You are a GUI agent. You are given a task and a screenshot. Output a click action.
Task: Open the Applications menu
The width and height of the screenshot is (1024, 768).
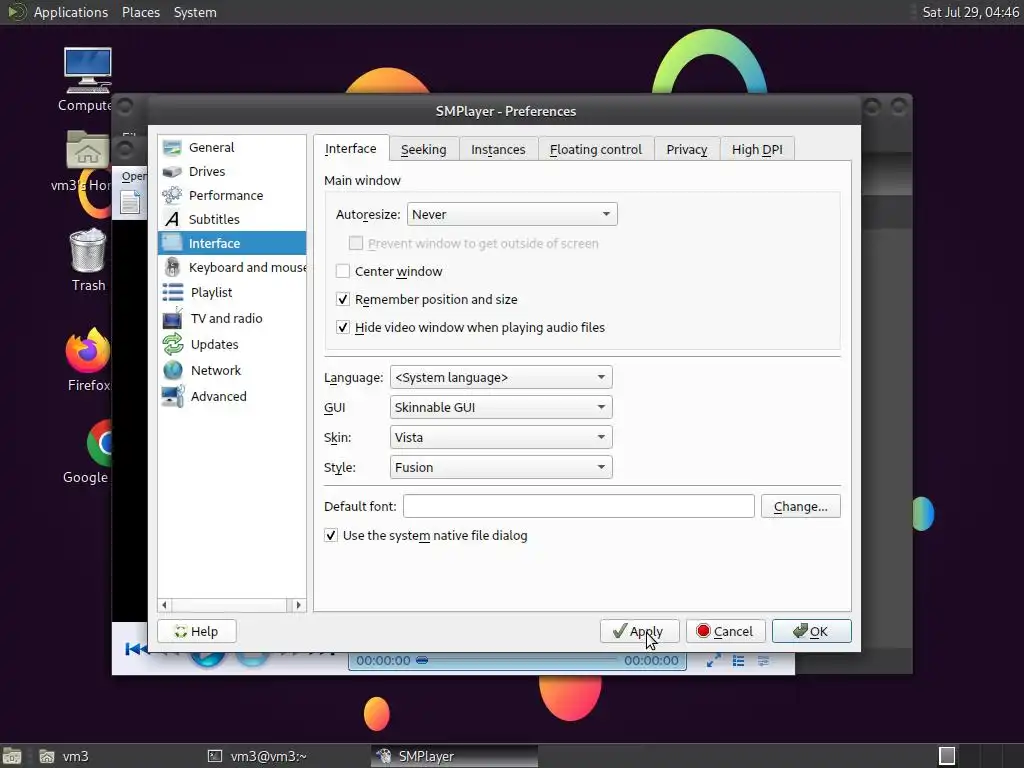click(71, 12)
